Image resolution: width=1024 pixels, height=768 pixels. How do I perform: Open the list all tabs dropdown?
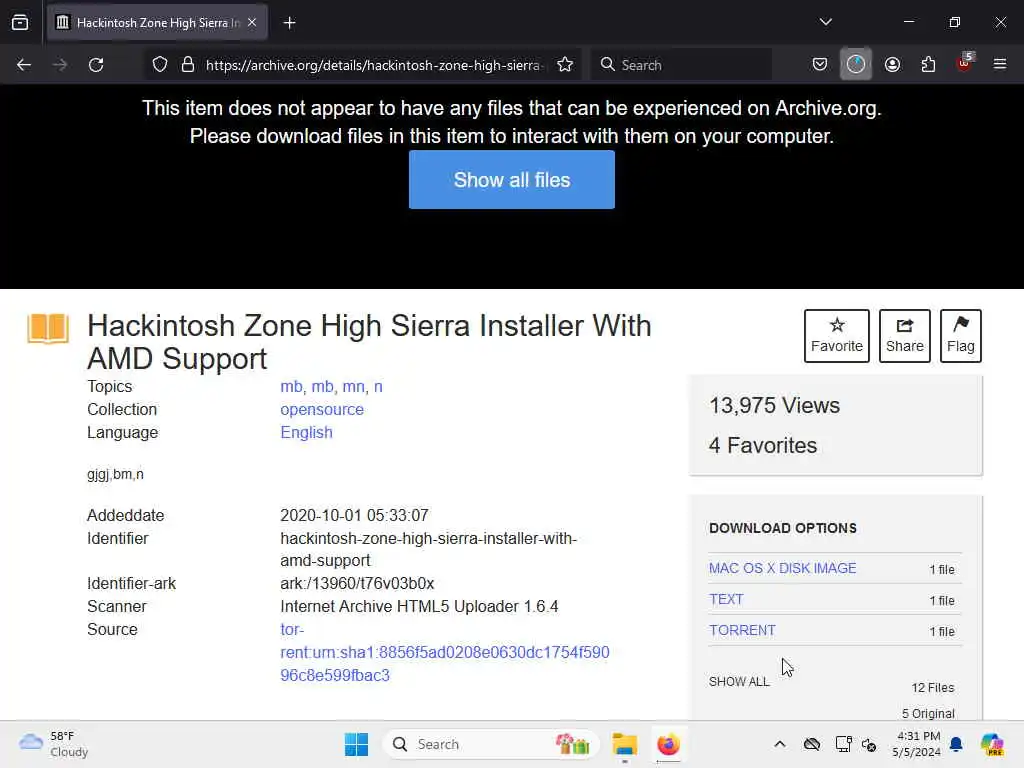click(825, 22)
